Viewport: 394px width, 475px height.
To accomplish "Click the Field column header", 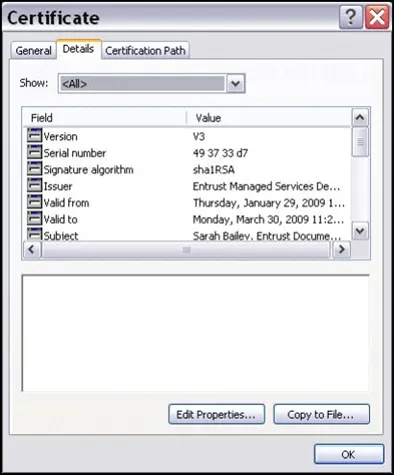I will pyautogui.click(x=105, y=118).
